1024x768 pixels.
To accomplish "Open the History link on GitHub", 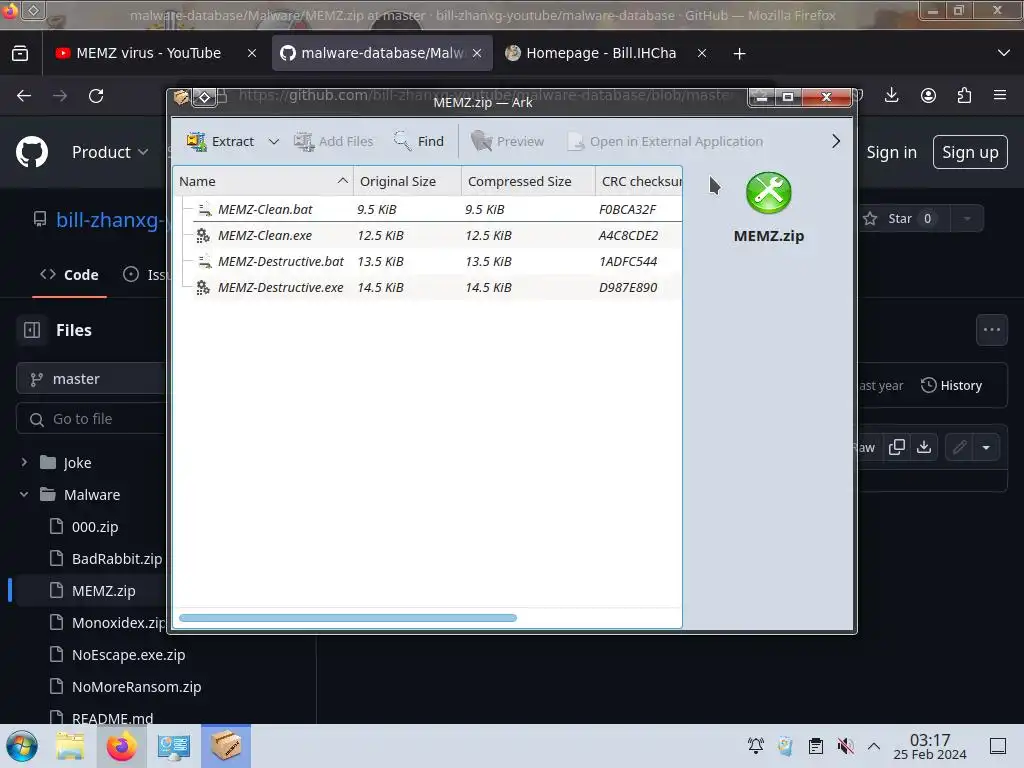I will 952,385.
